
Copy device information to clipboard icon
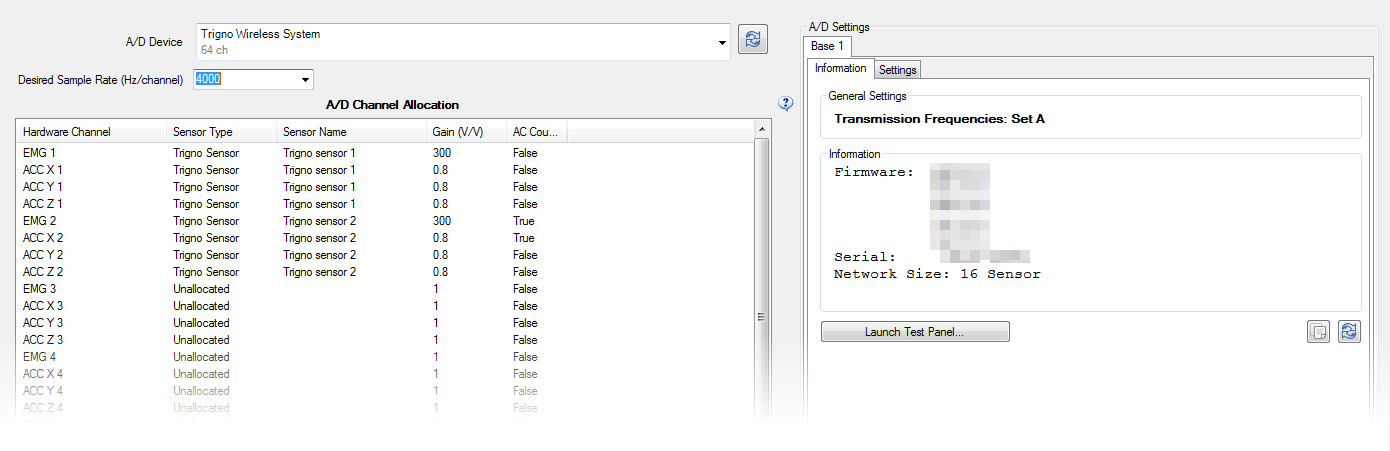[1319, 332]
